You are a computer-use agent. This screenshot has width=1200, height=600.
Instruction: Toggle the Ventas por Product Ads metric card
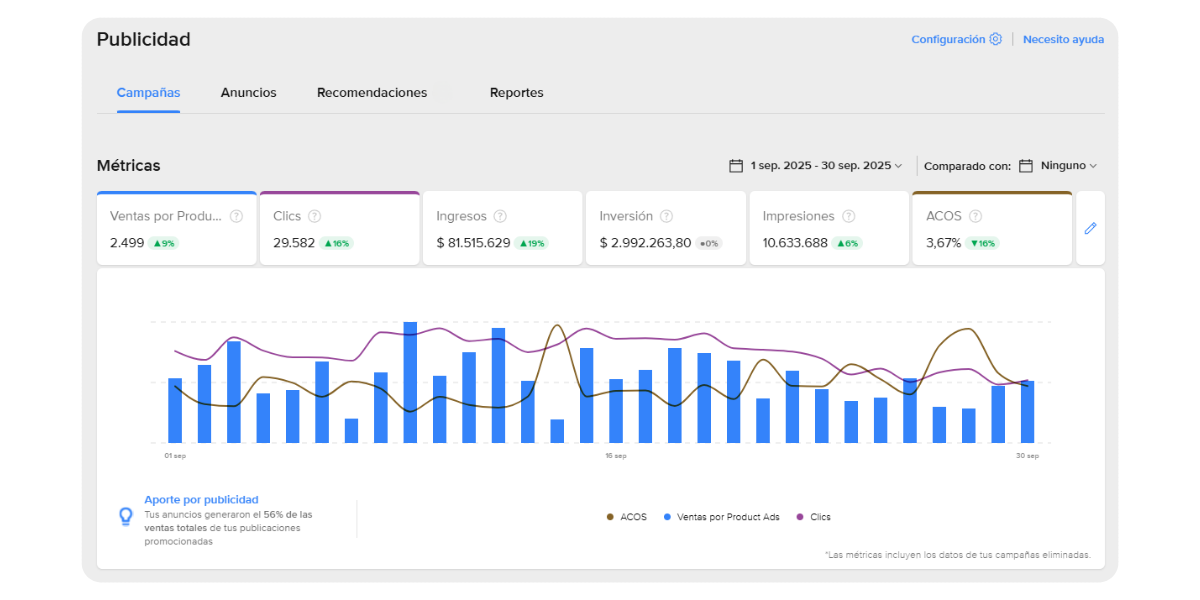click(177, 229)
